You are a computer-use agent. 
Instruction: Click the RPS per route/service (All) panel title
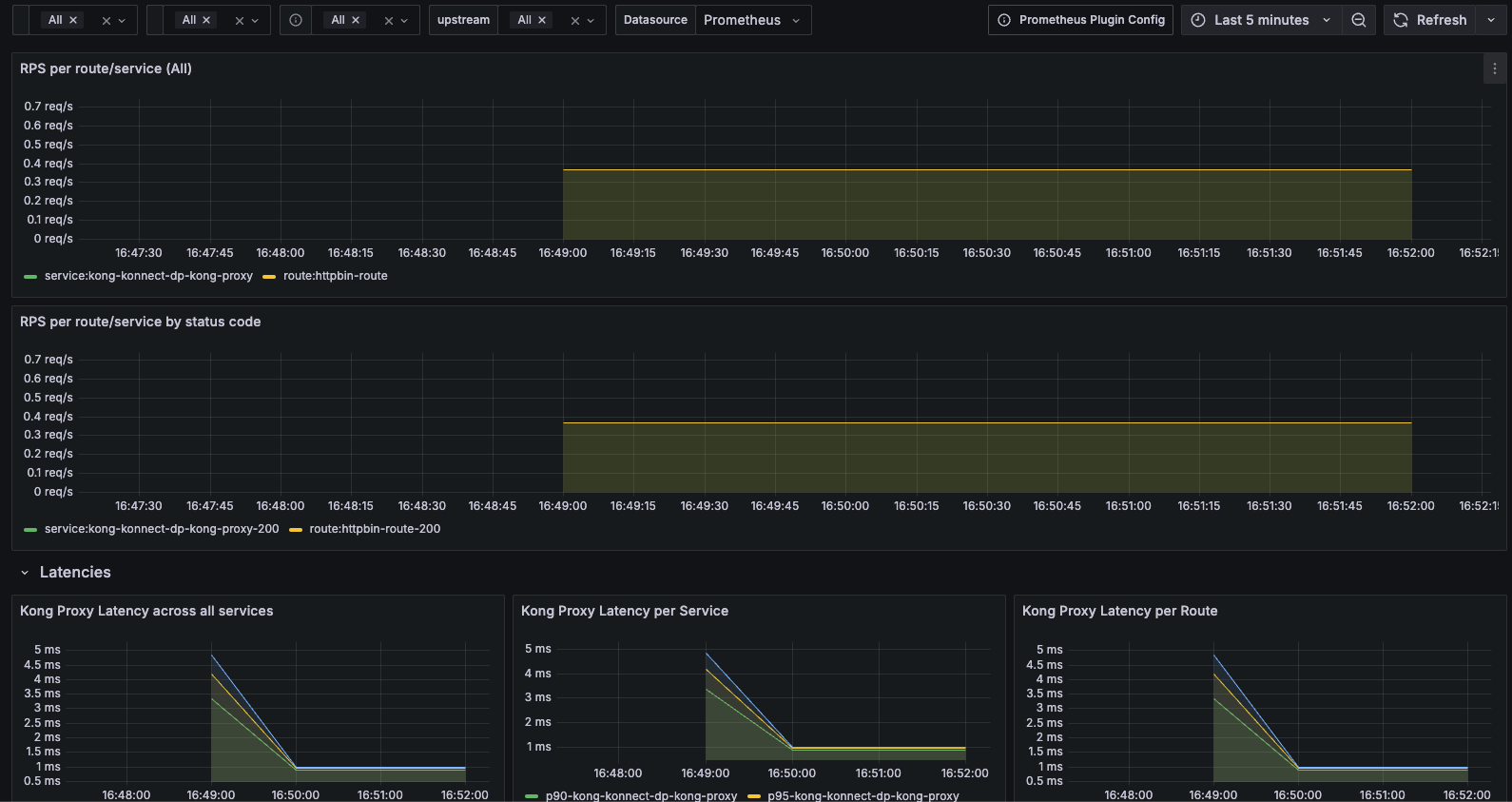106,68
